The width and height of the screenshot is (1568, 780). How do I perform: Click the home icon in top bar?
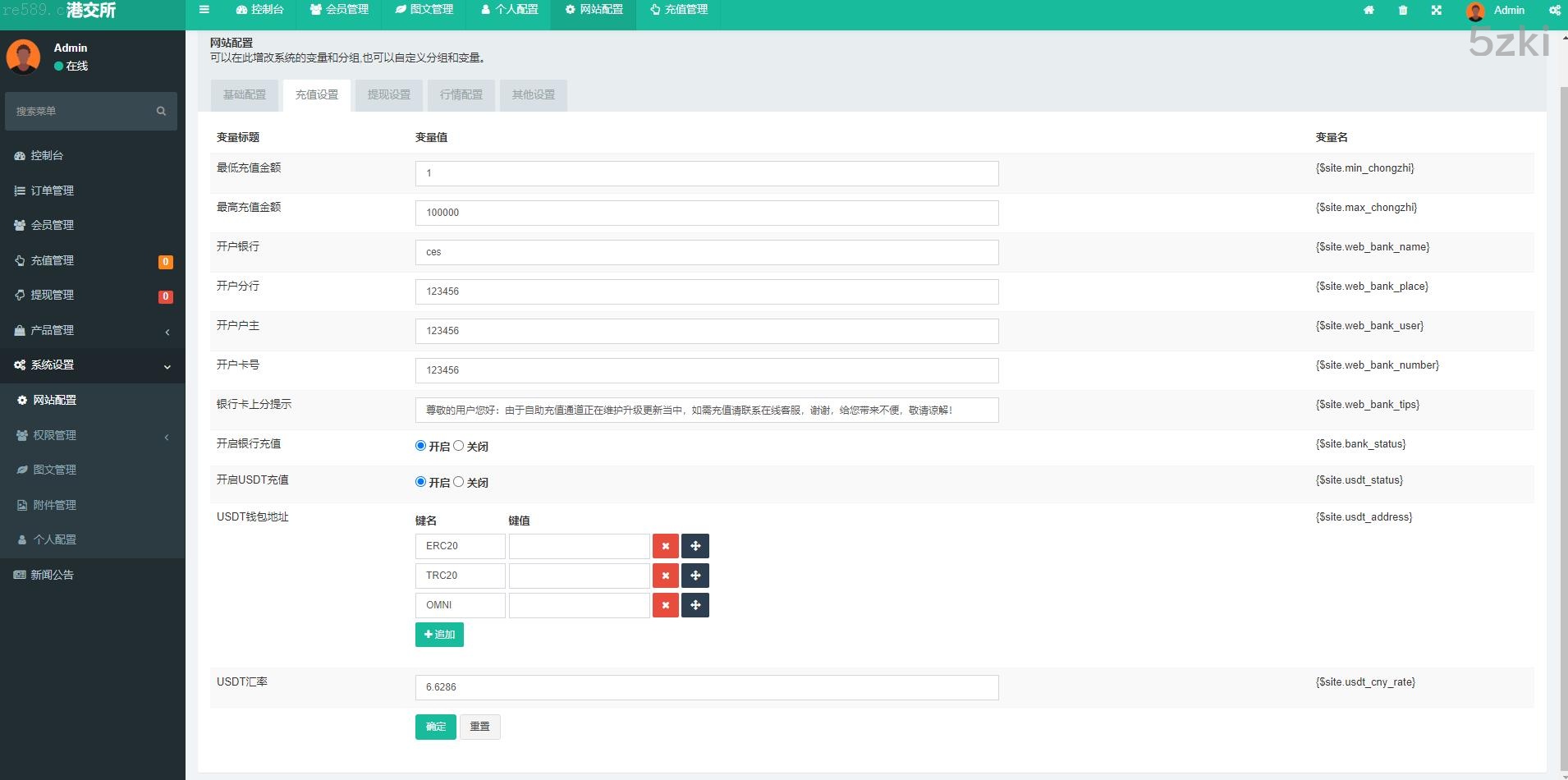coord(1369,11)
